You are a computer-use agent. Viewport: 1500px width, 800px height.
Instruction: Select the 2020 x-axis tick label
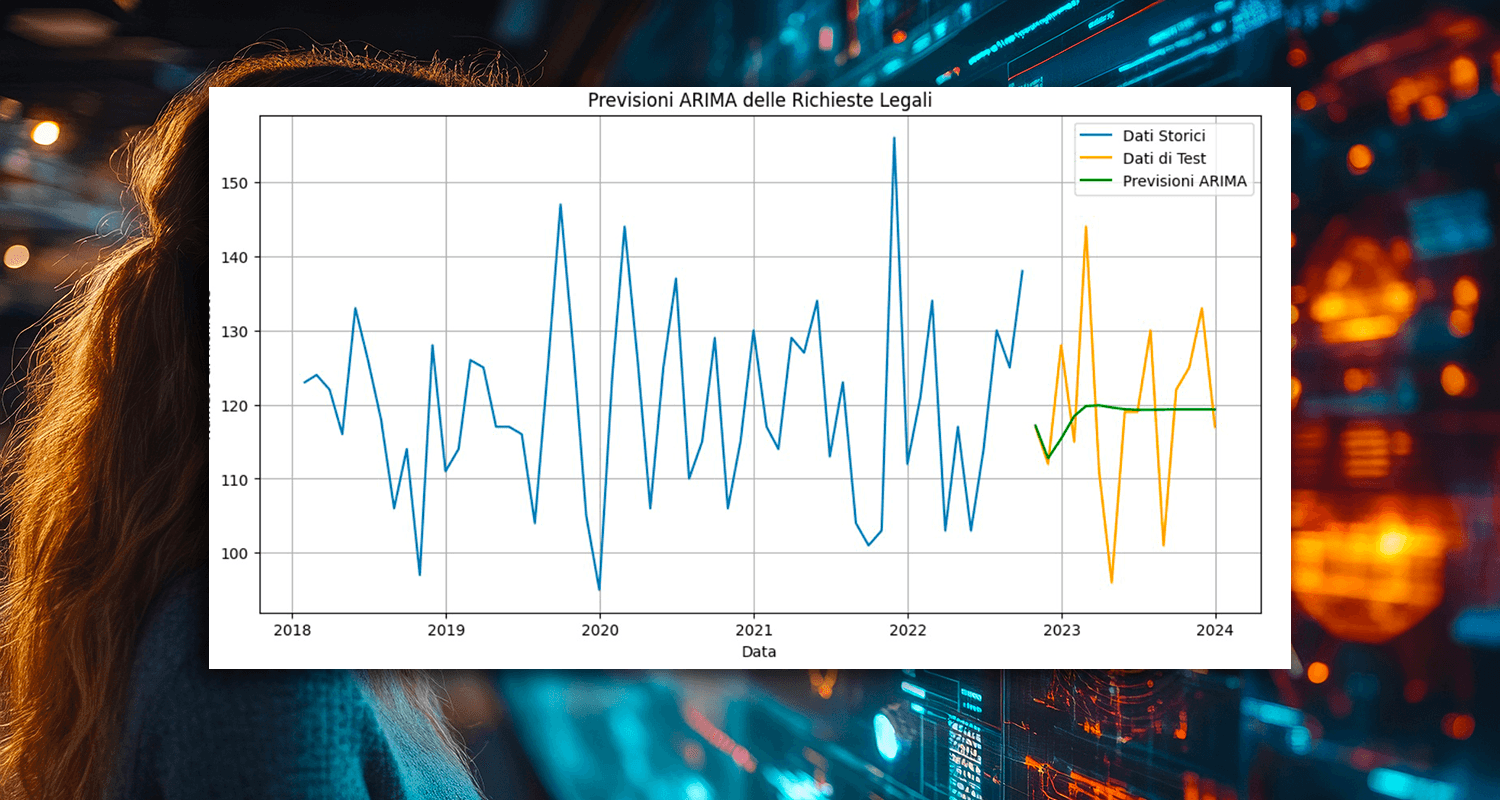pos(599,631)
